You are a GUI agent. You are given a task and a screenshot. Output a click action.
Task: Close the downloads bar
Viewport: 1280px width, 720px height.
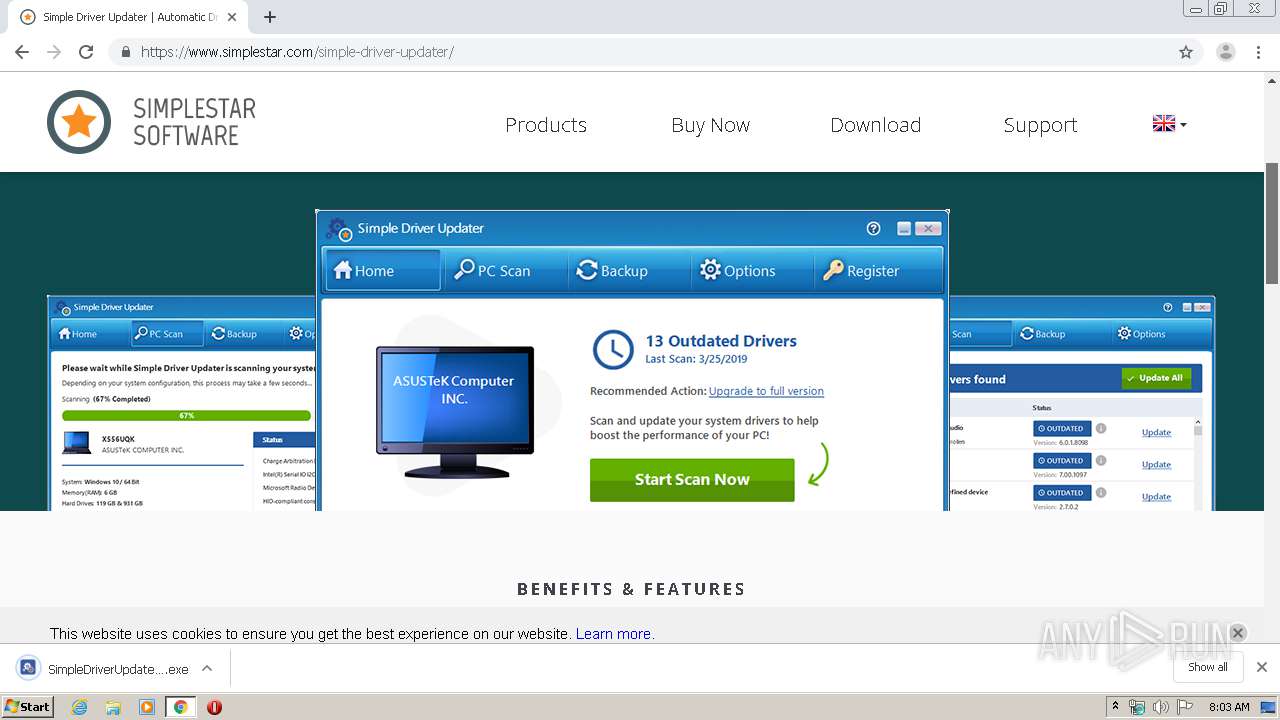1262,667
